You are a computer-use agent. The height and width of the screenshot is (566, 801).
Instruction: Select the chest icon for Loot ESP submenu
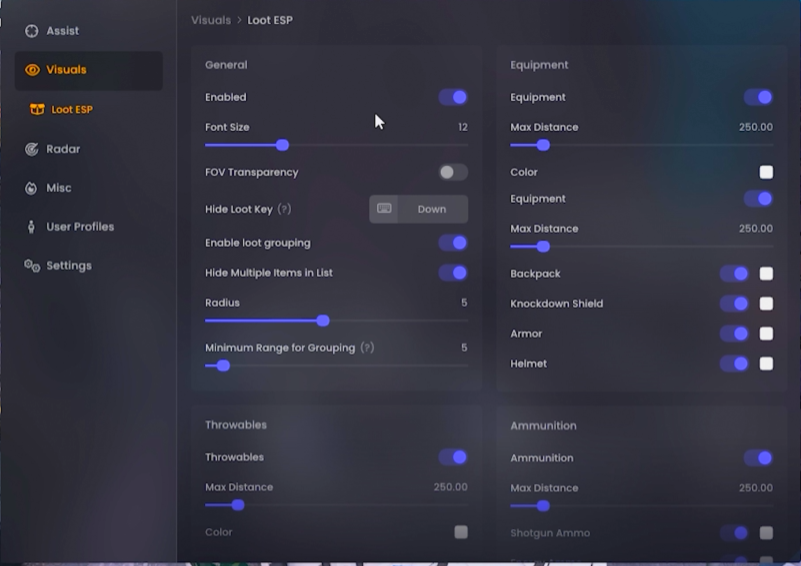pyautogui.click(x=37, y=109)
